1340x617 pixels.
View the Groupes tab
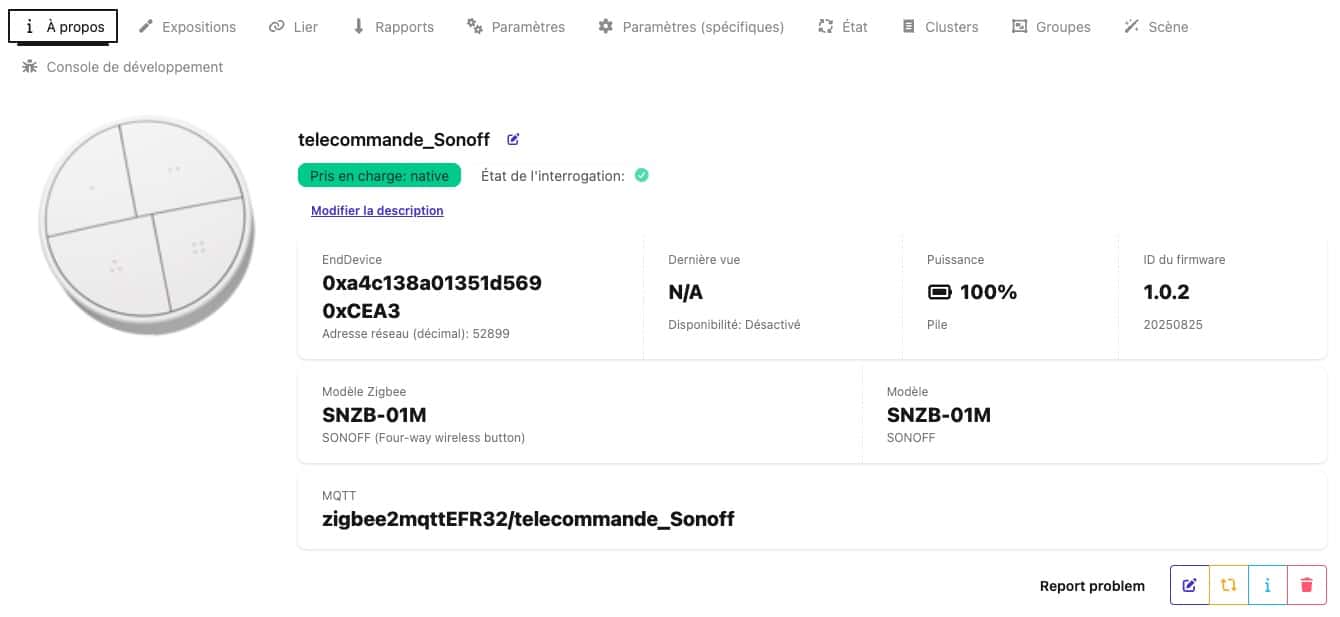tap(1051, 27)
